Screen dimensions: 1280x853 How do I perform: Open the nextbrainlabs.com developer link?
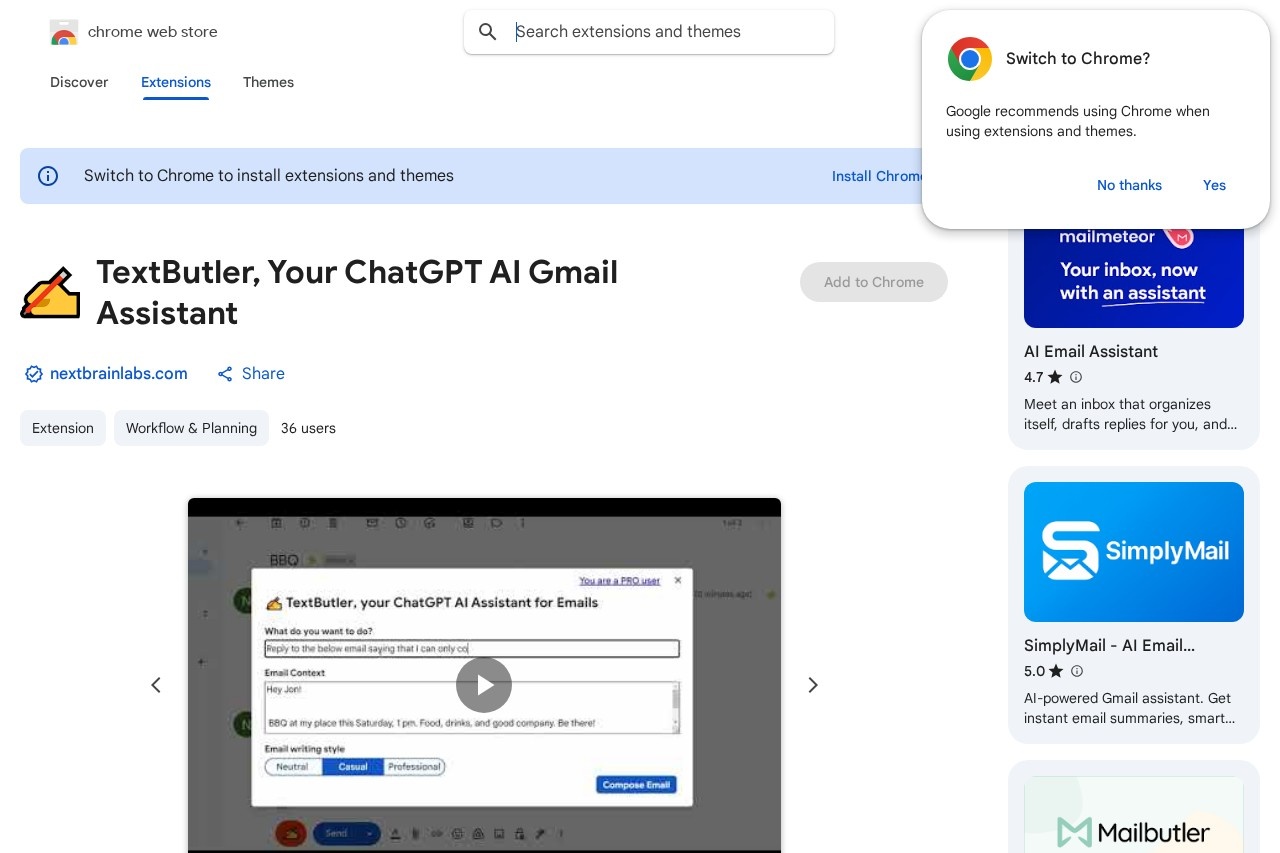(118, 374)
